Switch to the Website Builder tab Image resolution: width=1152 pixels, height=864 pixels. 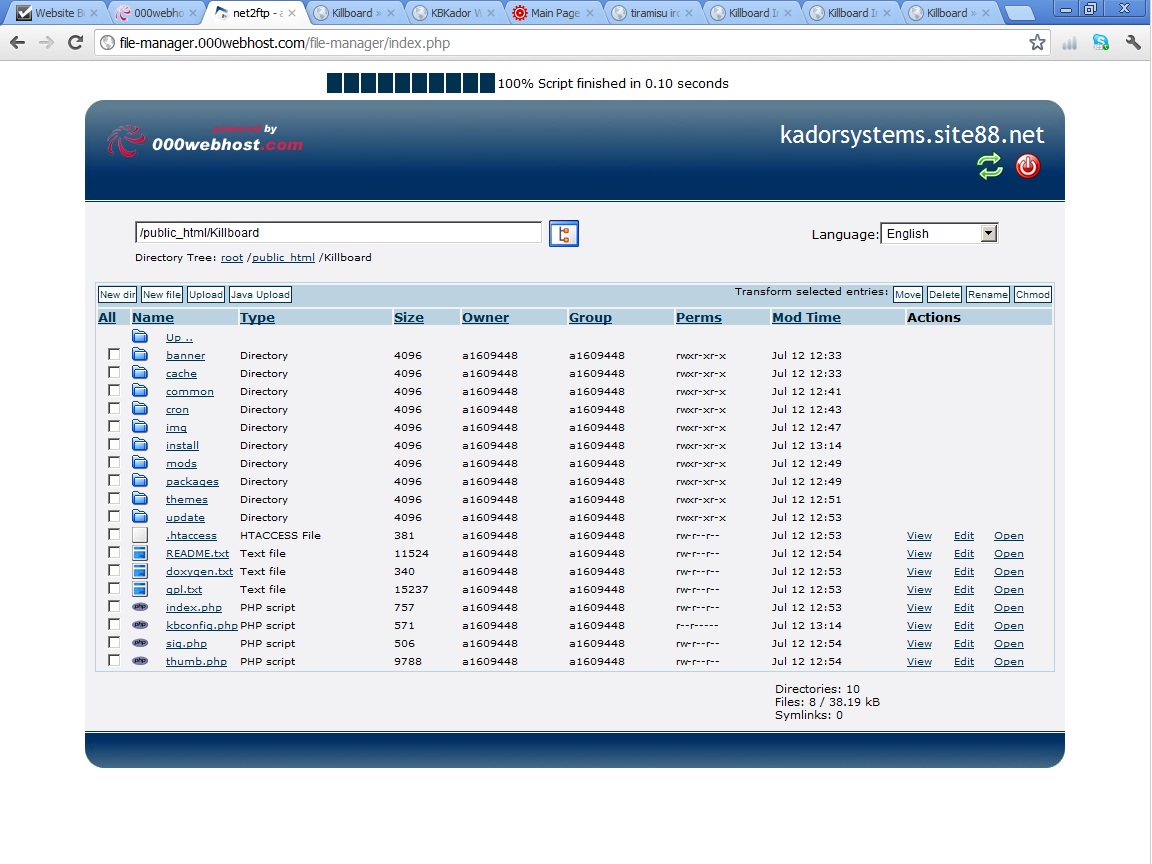click(57, 12)
